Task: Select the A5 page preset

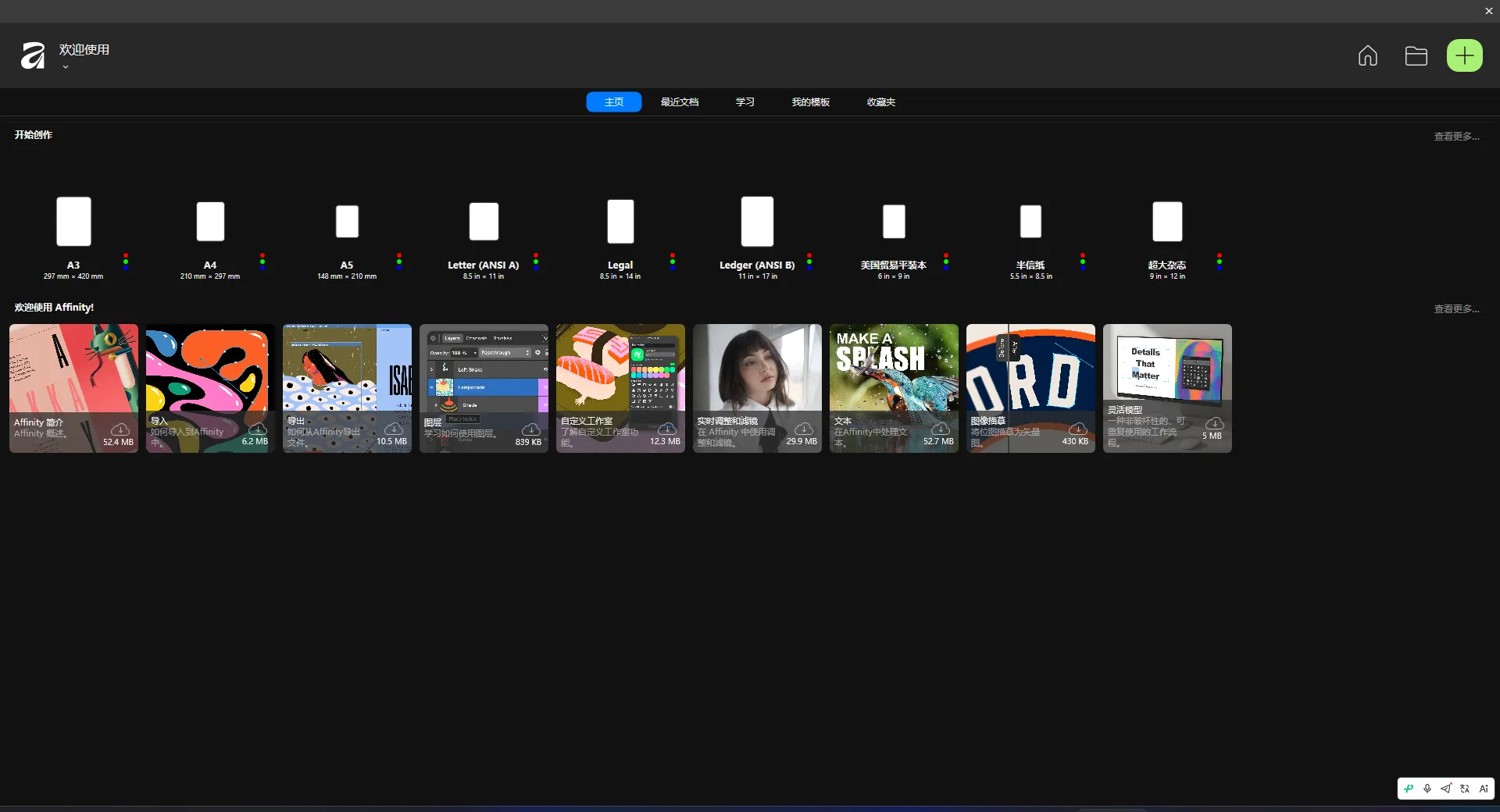Action: coord(347,222)
